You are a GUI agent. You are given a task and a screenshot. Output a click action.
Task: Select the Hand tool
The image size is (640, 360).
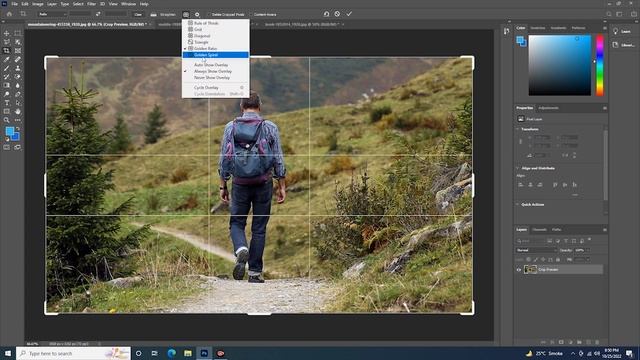(18, 111)
